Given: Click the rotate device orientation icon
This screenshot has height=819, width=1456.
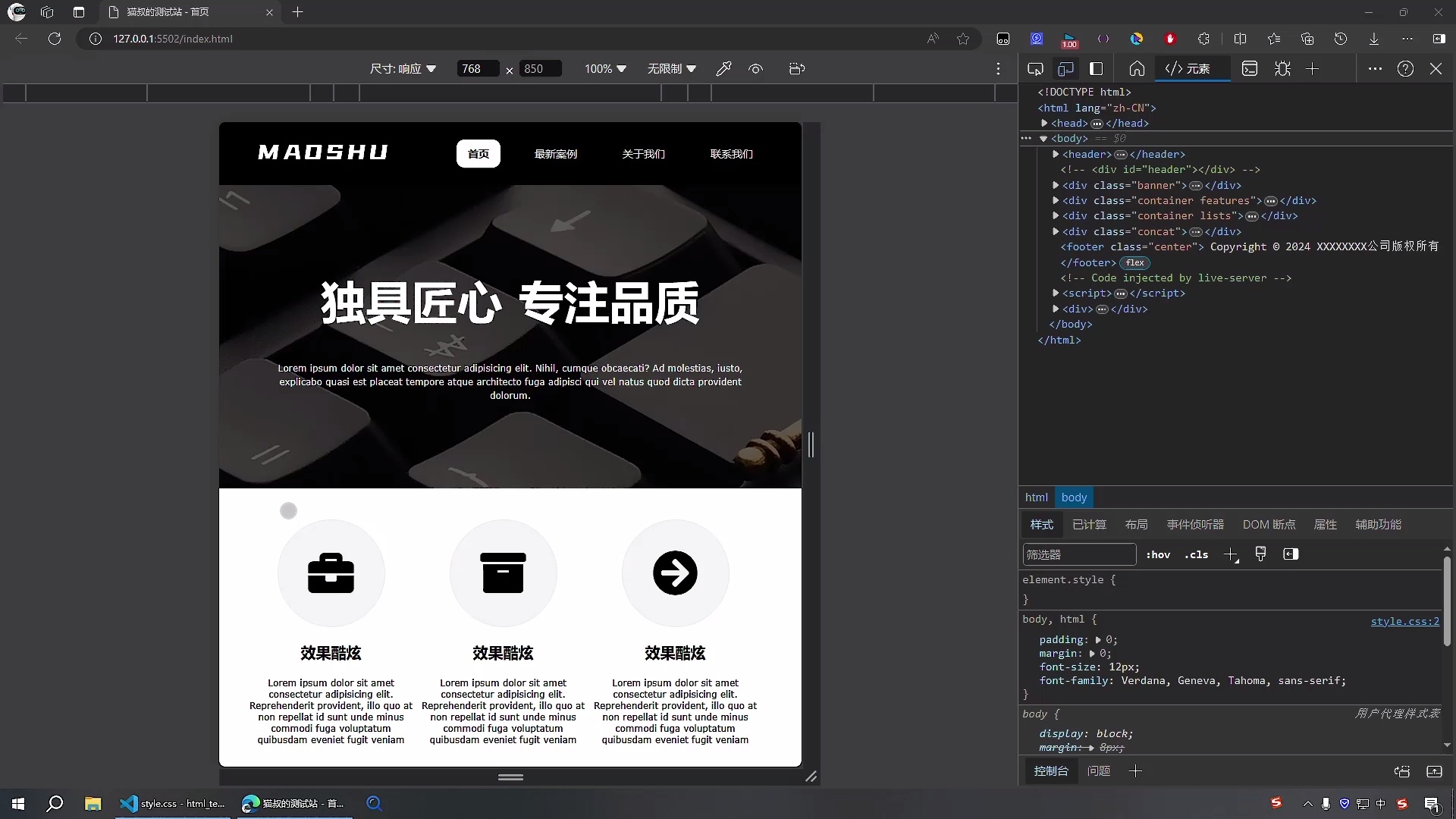Looking at the screenshot, I should pos(797,68).
